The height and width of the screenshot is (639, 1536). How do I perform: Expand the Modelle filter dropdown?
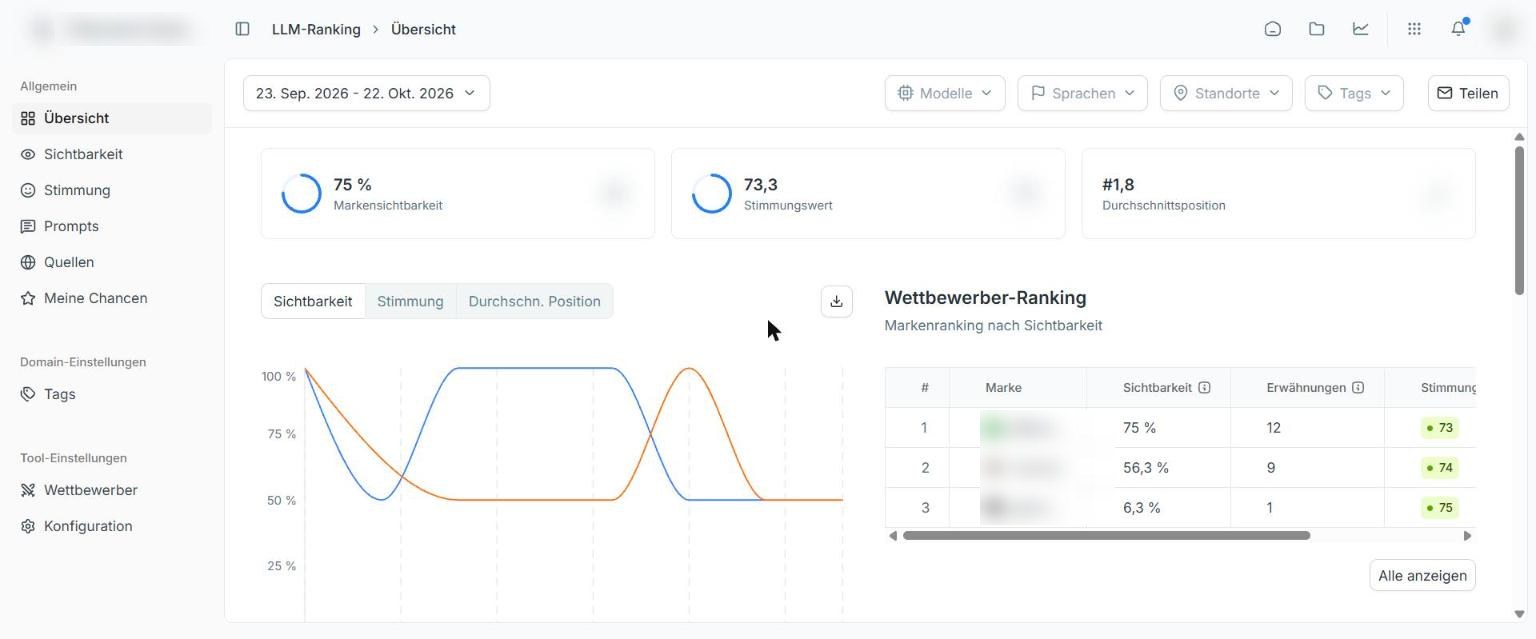tap(945, 93)
